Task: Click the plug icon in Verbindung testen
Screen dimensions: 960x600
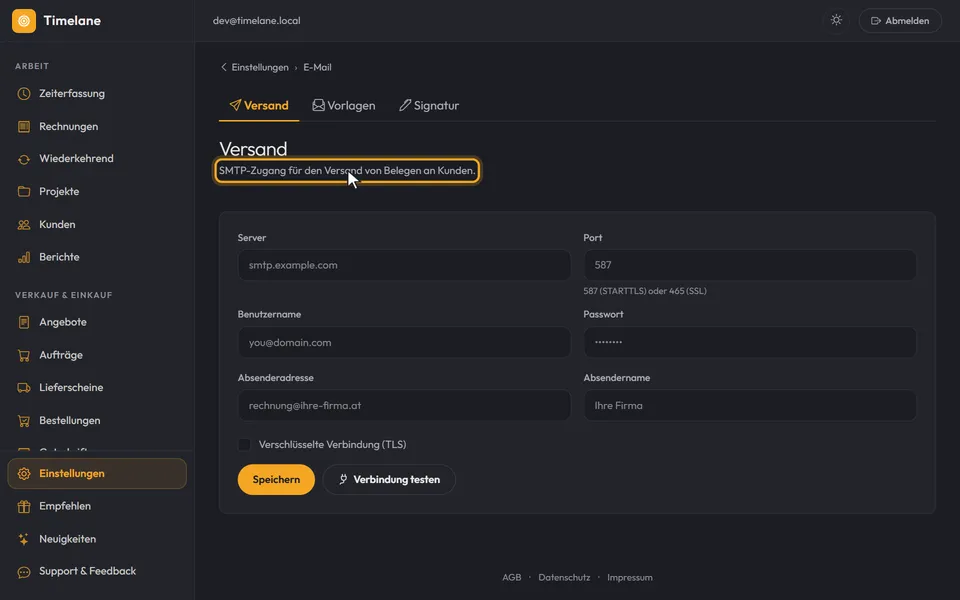Action: pyautogui.click(x=343, y=479)
